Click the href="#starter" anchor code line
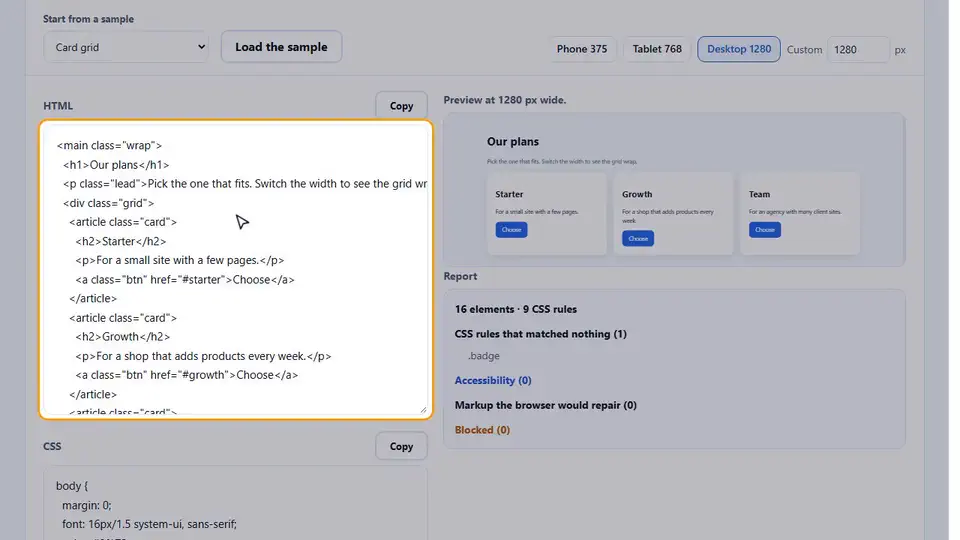960x540 pixels. click(185, 279)
